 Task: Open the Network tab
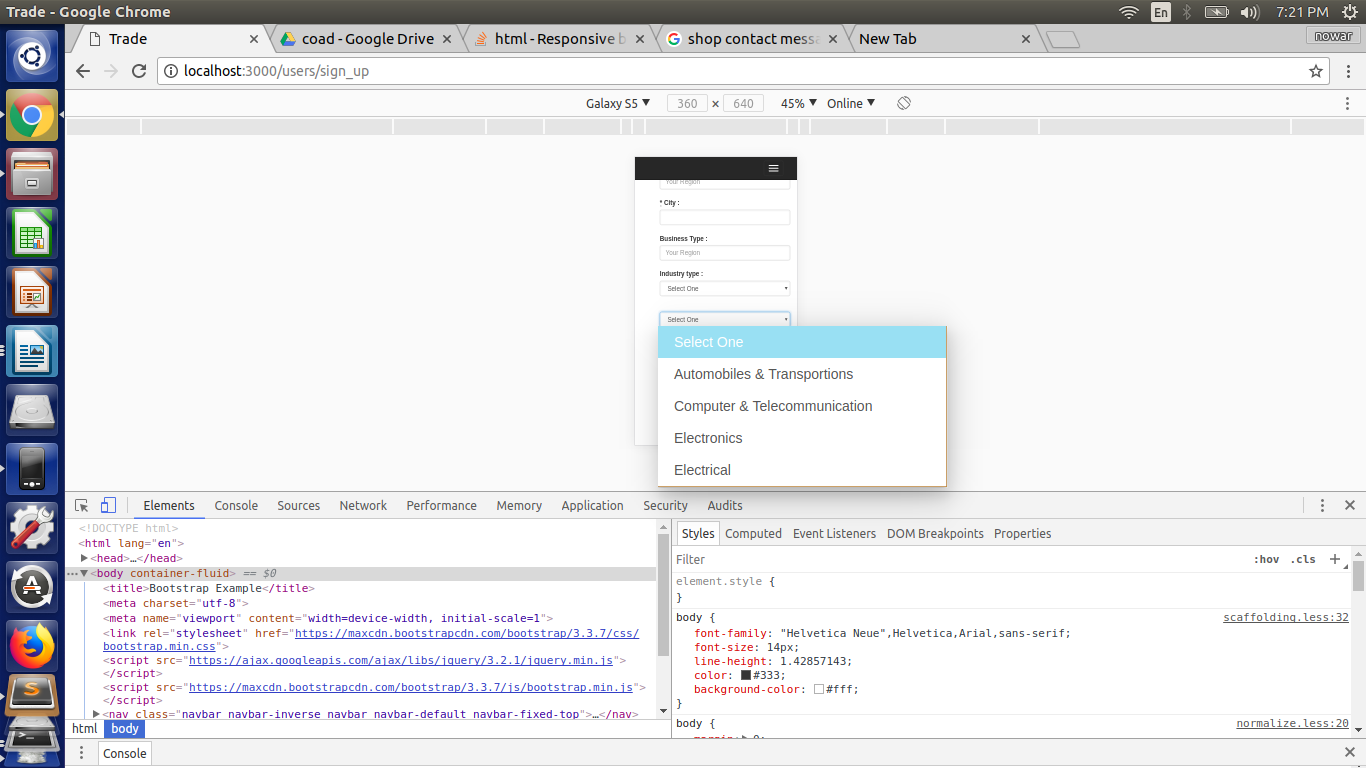363,506
